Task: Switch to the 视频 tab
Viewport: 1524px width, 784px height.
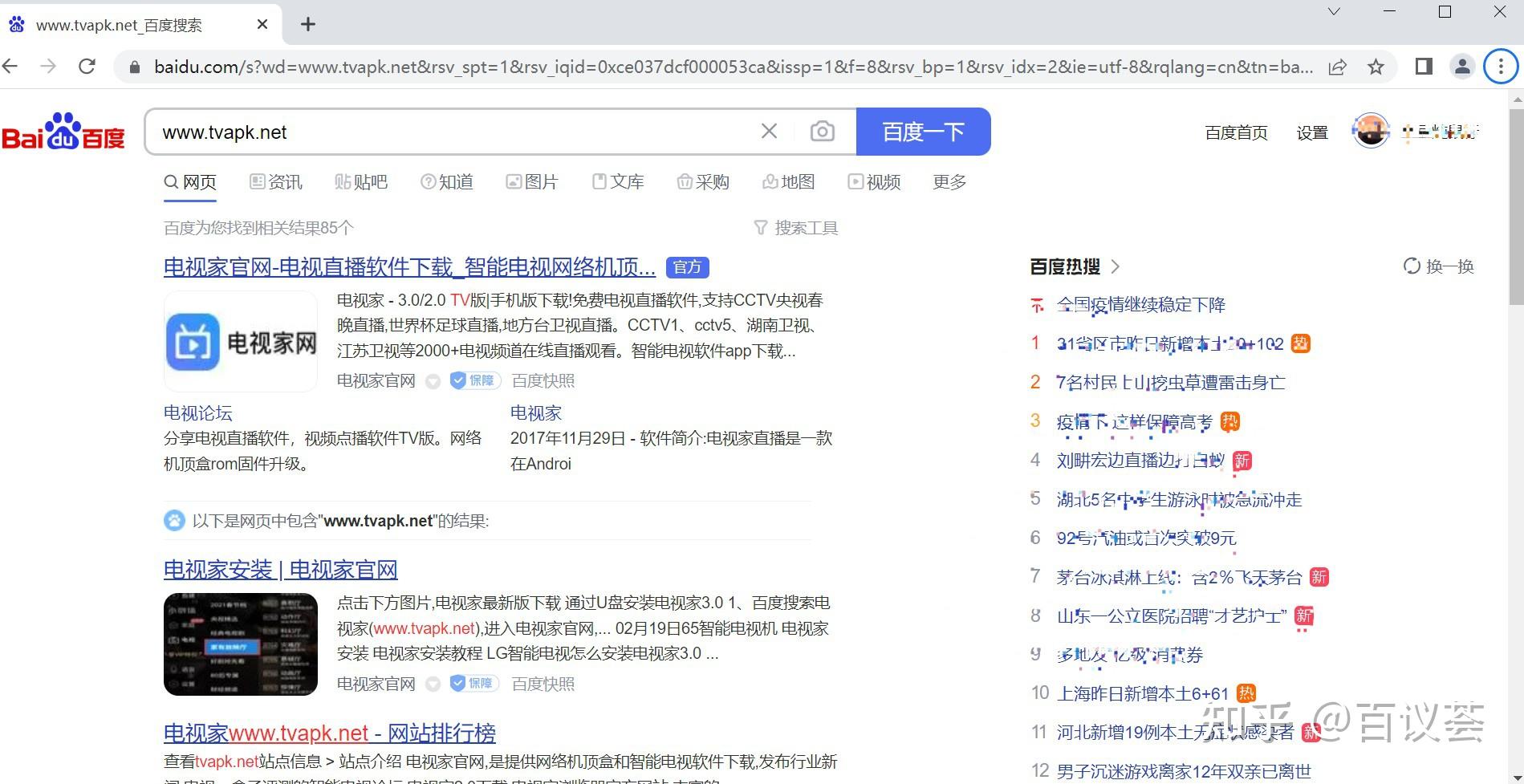Action: click(x=875, y=182)
